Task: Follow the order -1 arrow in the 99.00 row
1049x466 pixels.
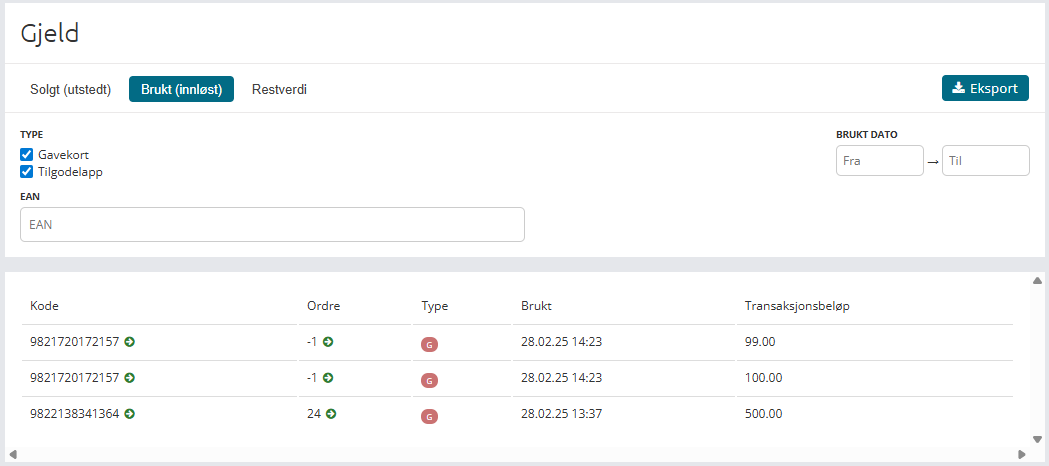Action: point(328,342)
